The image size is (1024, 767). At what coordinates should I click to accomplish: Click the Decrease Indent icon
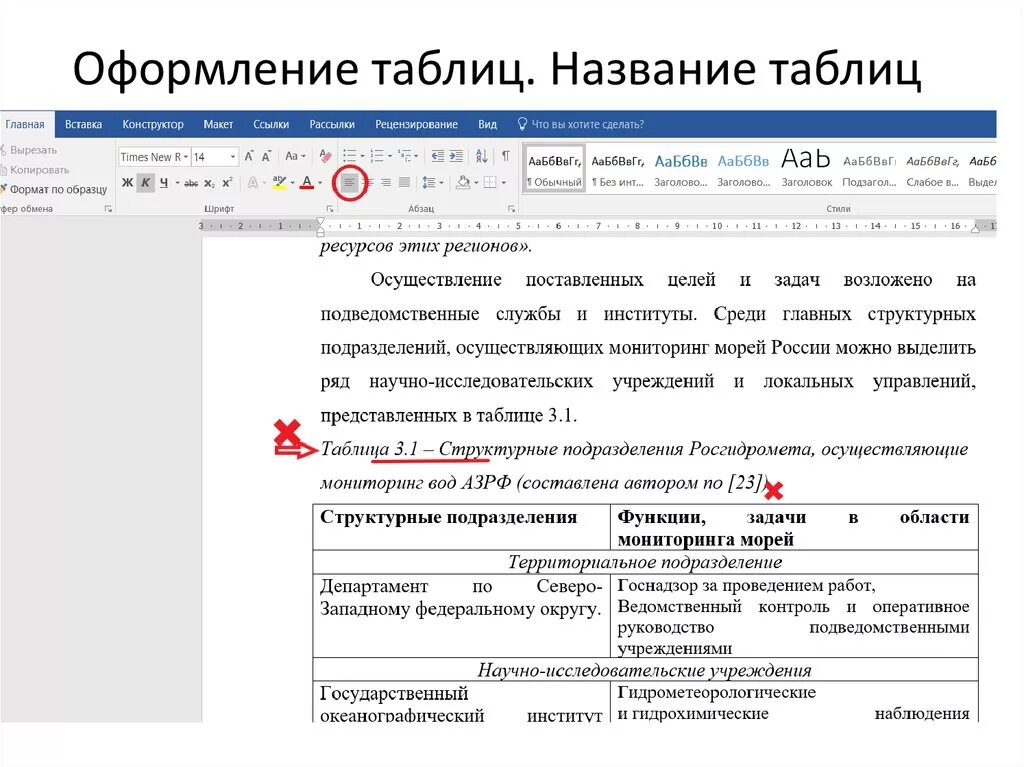point(437,156)
